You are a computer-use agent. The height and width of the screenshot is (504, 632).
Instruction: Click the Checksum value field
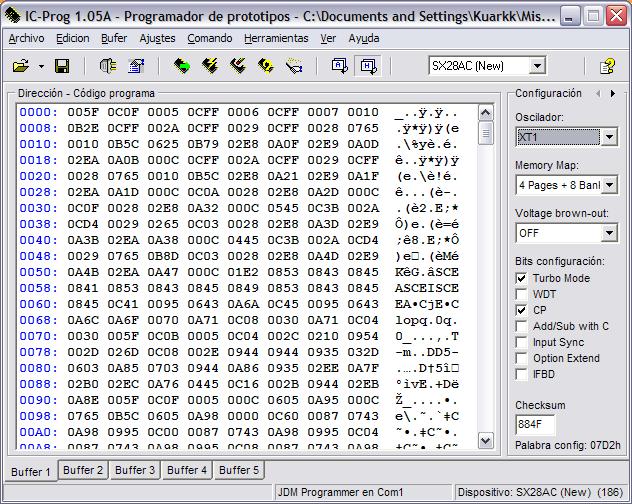[535, 423]
